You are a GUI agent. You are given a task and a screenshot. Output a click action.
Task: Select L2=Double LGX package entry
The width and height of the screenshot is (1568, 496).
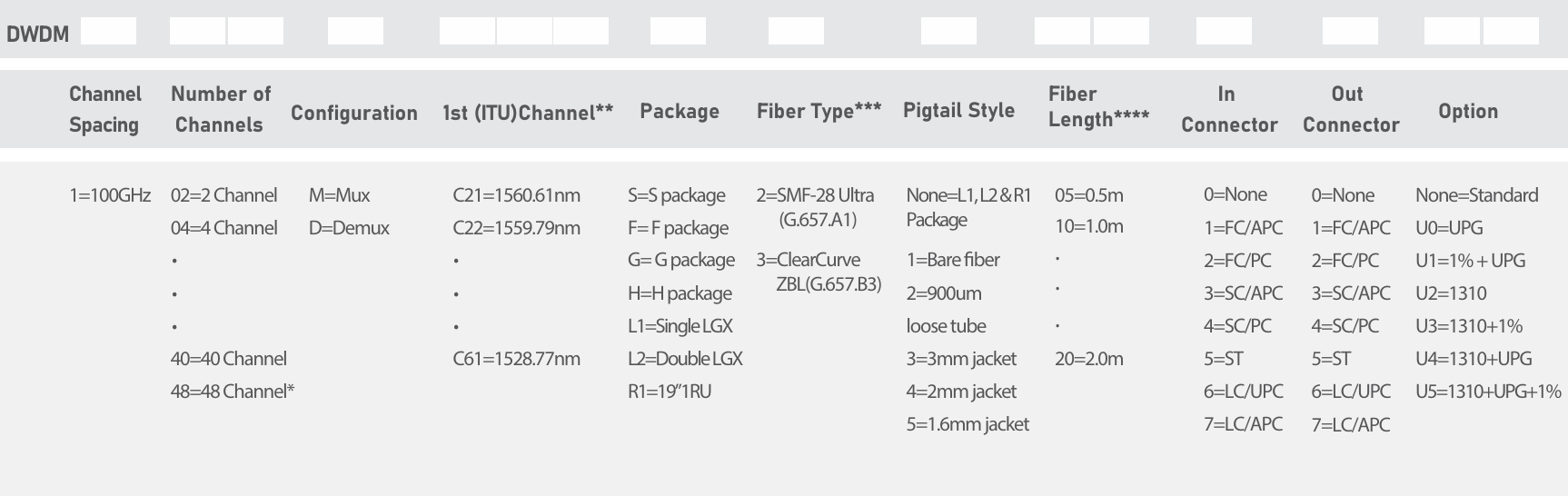click(685, 359)
